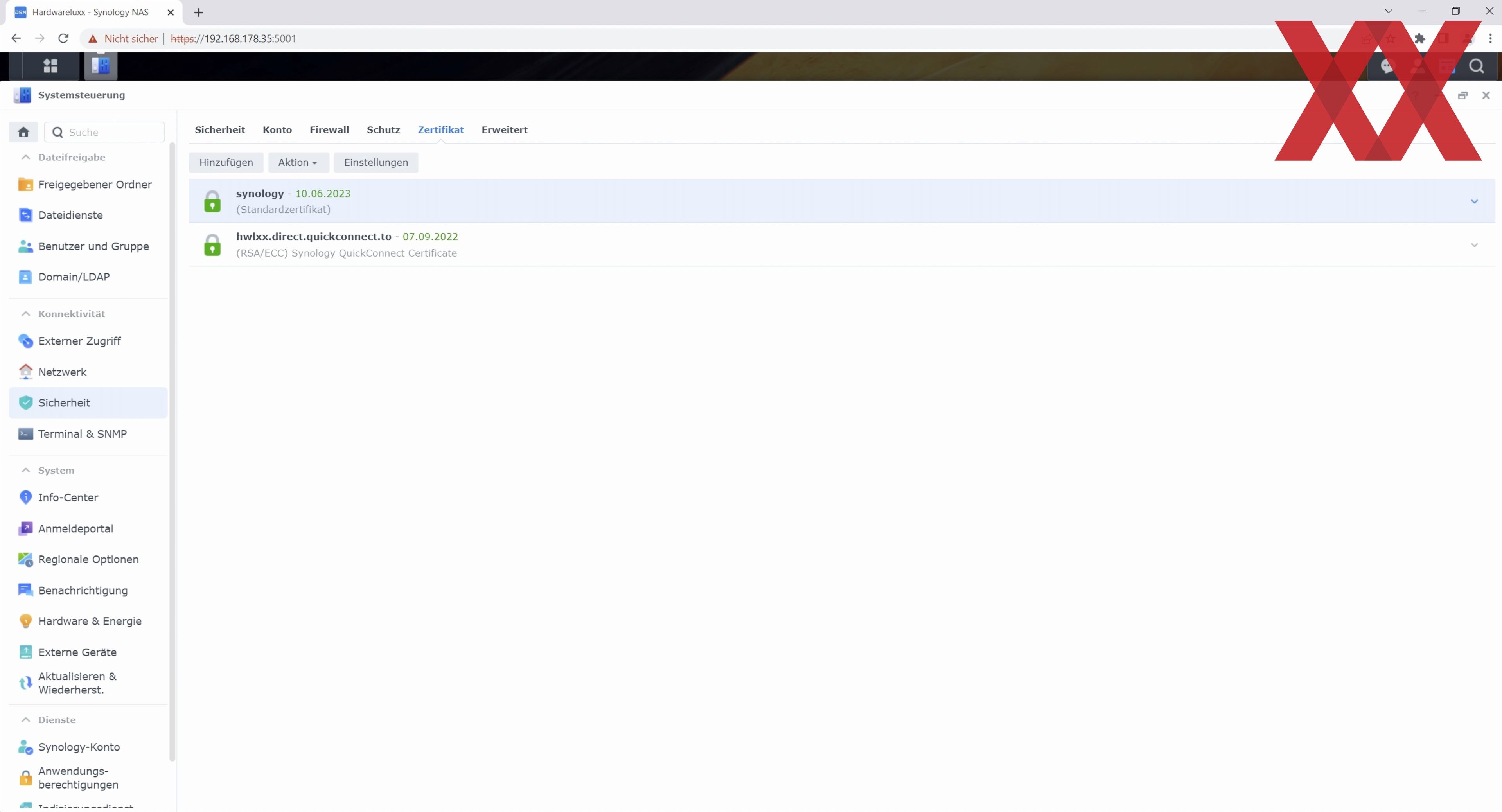The width and height of the screenshot is (1502, 812).
Task: Open a new browser tab
Action: coord(199,12)
